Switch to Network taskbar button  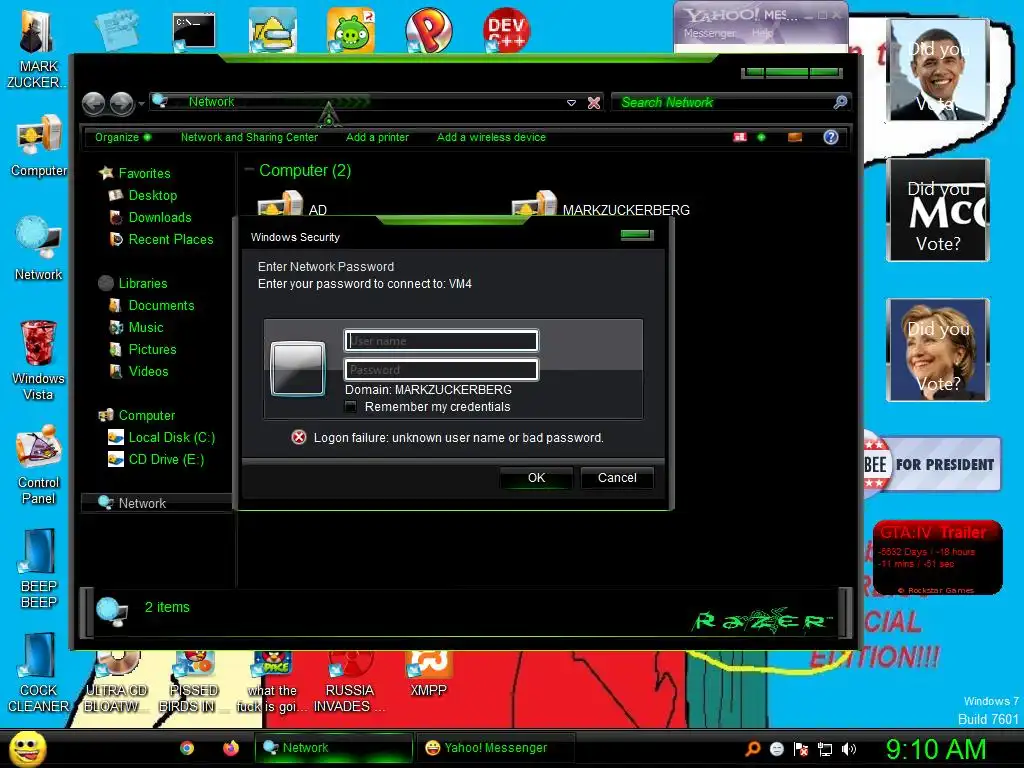333,748
